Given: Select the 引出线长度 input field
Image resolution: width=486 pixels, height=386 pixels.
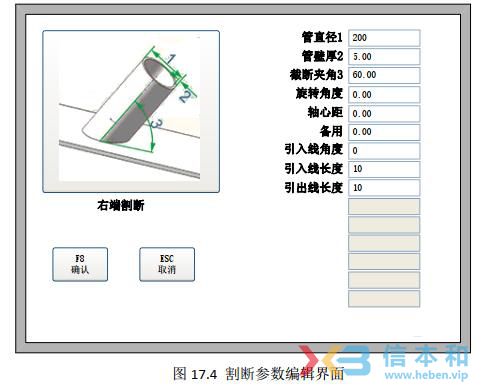Looking at the screenshot, I should tap(384, 188).
